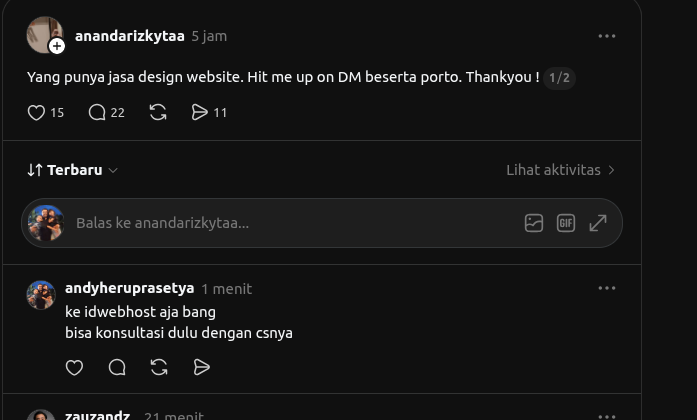This screenshot has width=697, height=420.
Task: Open the Terbaru sort dropdown
Action: point(72,170)
